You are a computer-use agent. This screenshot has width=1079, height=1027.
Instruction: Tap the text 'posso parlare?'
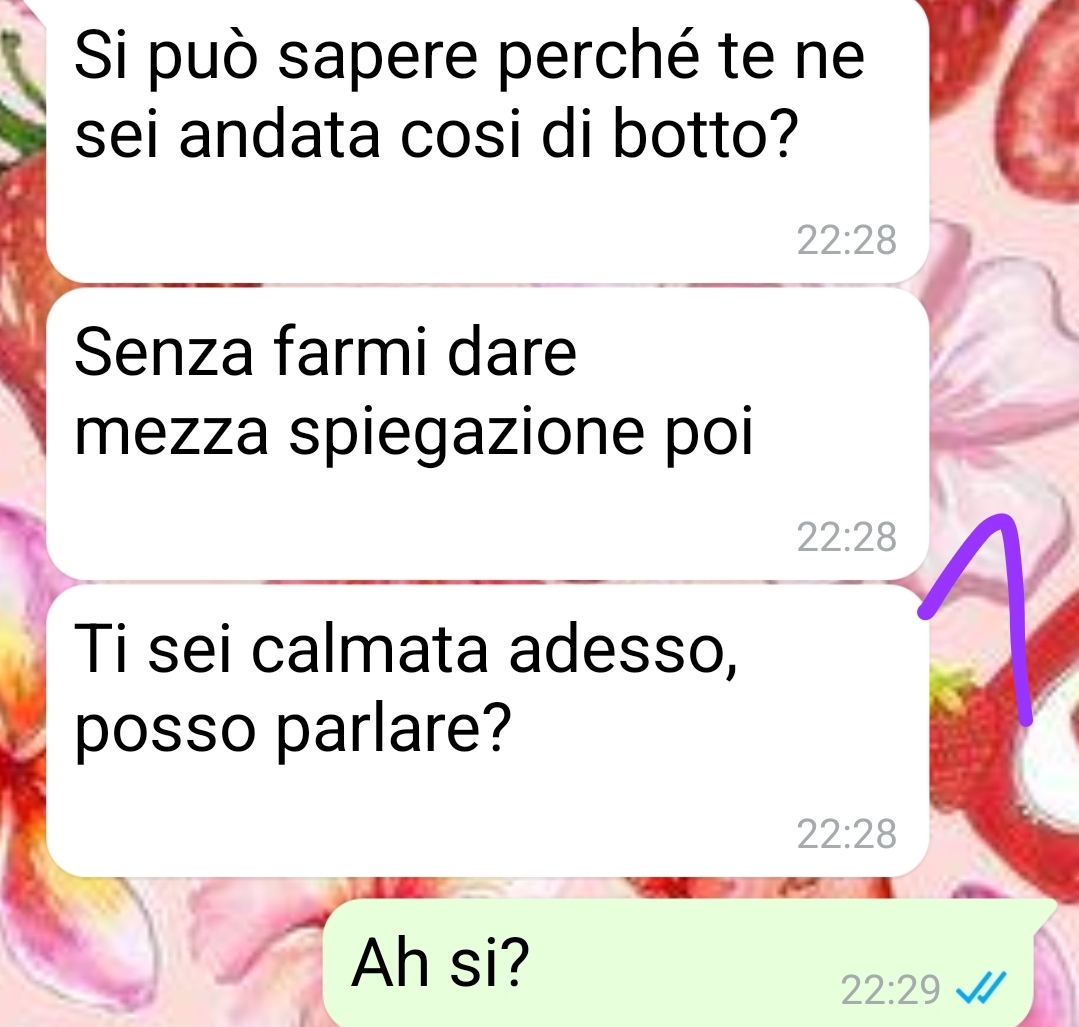pos(293,730)
